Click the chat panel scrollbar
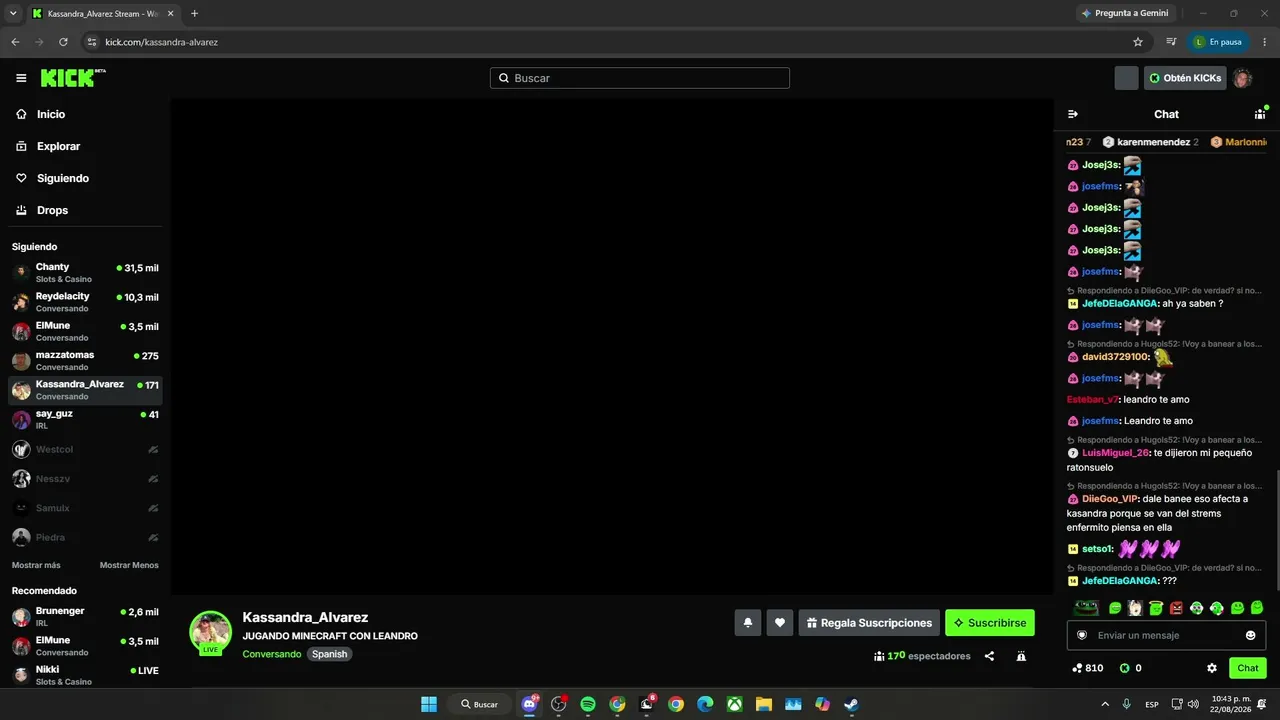The image size is (1280, 720). click(1276, 530)
